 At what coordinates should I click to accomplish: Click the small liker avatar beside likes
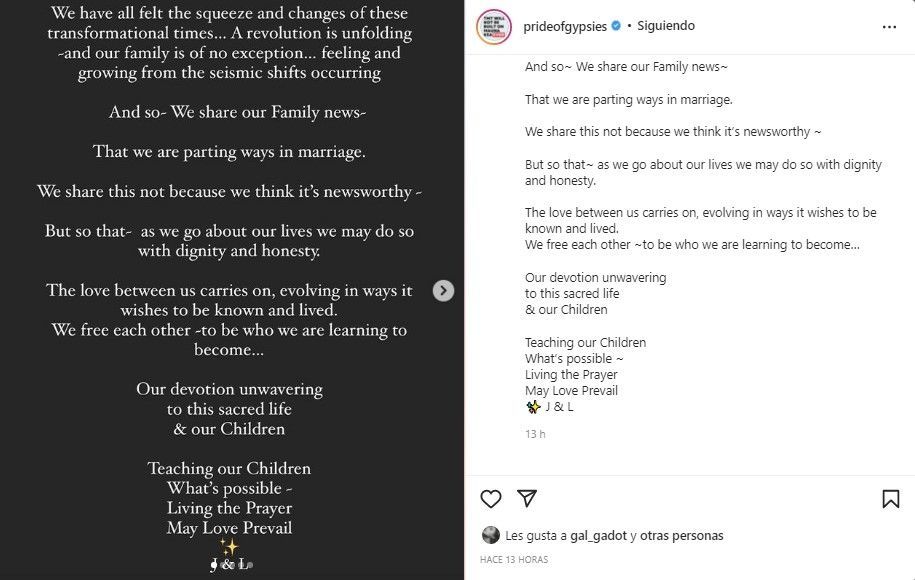pos(490,535)
